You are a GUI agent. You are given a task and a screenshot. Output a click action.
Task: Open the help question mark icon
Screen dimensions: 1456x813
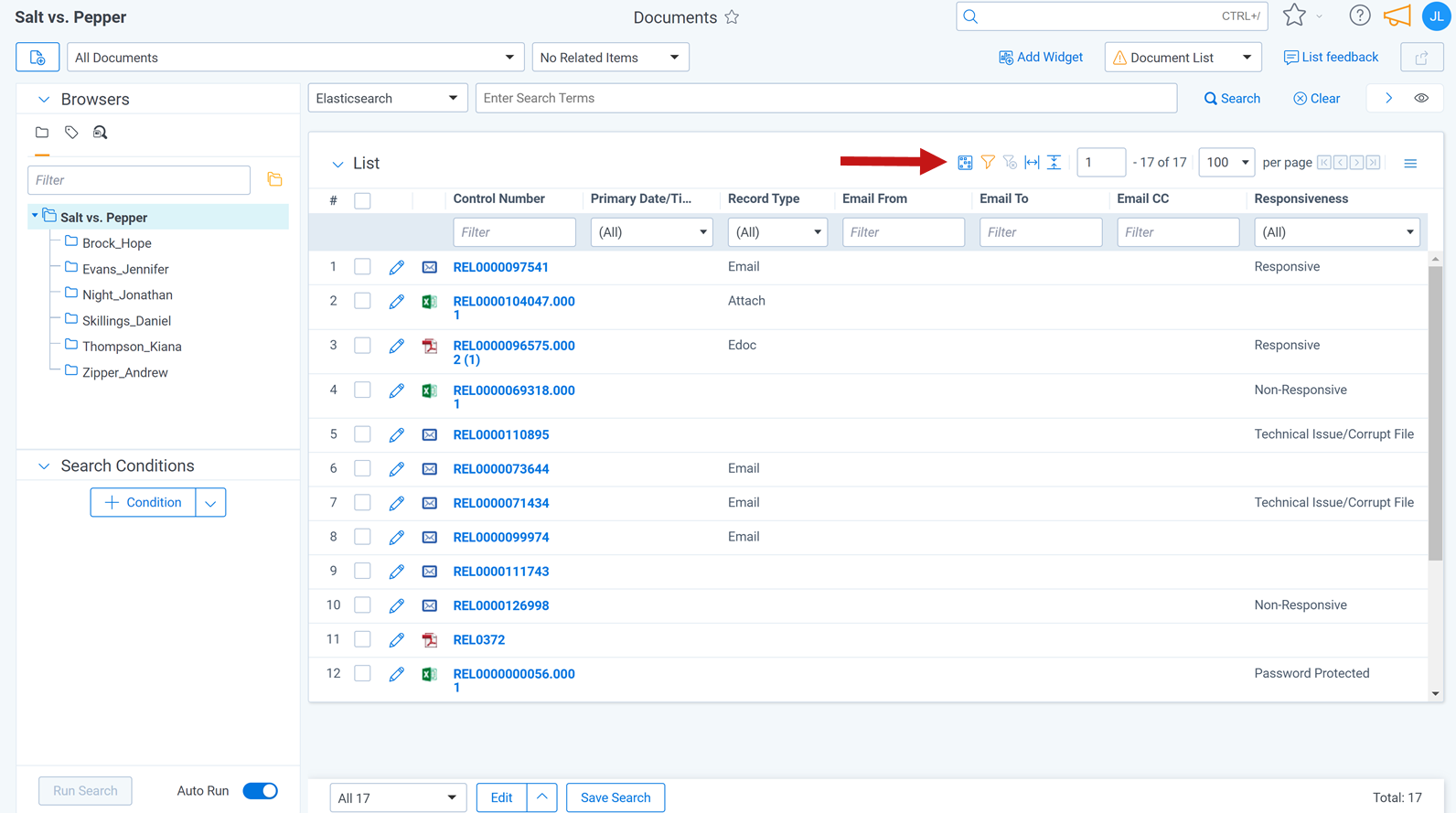click(x=1360, y=16)
